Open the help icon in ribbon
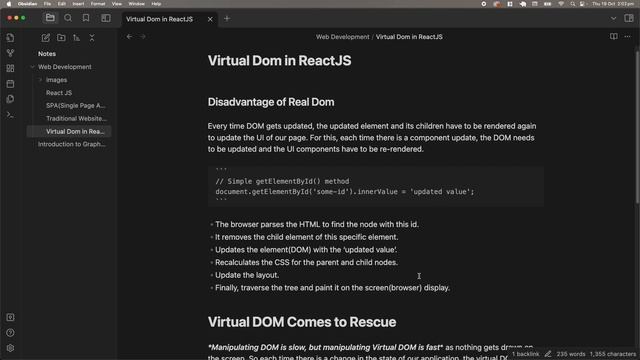The image size is (640, 360). pyautogui.click(x=11, y=333)
